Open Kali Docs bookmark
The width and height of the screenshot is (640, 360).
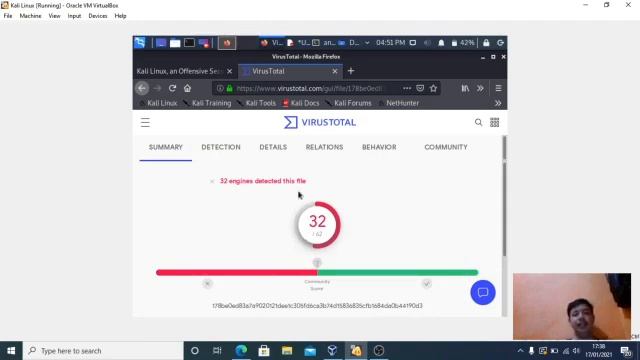(x=302, y=103)
